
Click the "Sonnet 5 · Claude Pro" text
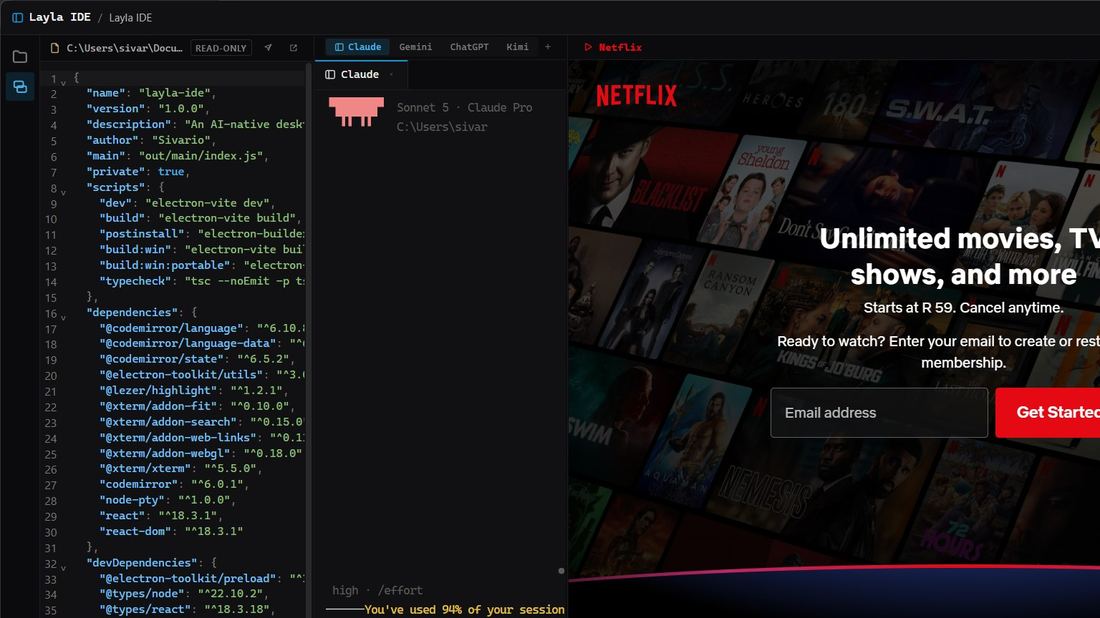pos(464,107)
